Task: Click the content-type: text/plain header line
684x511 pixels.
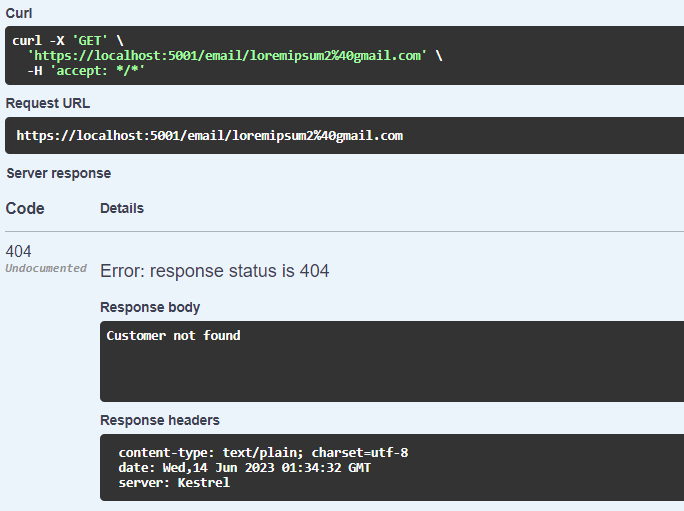Action: 263,453
